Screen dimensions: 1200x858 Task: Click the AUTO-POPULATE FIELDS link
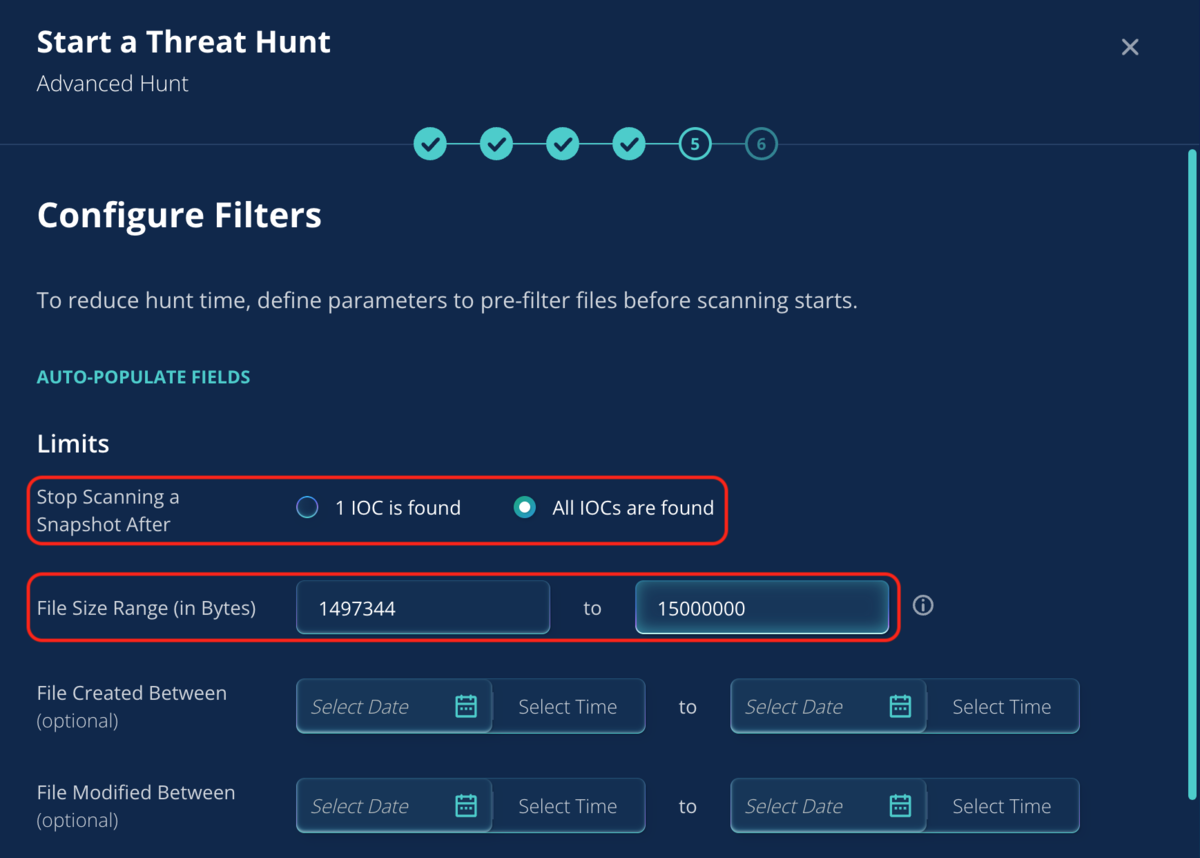pyautogui.click(x=143, y=377)
